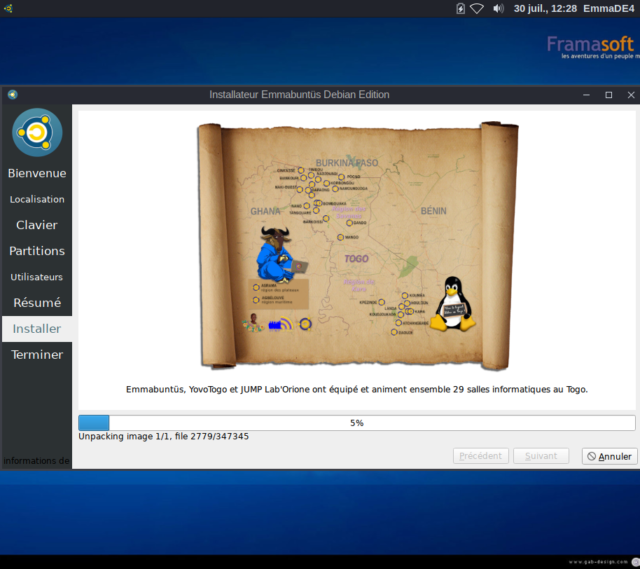
Task: Select the Terminer step
Action: click(x=37, y=354)
